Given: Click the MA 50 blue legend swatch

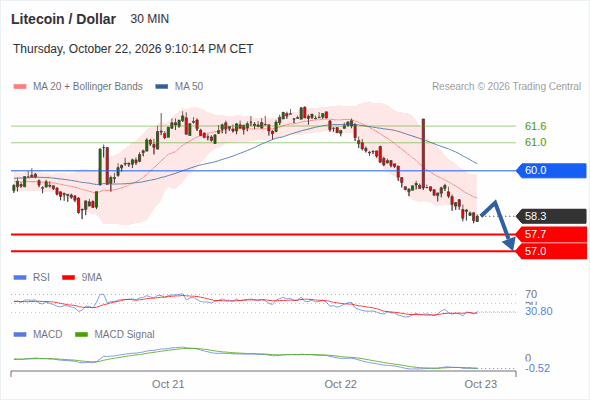Looking at the screenshot, I should coord(162,87).
